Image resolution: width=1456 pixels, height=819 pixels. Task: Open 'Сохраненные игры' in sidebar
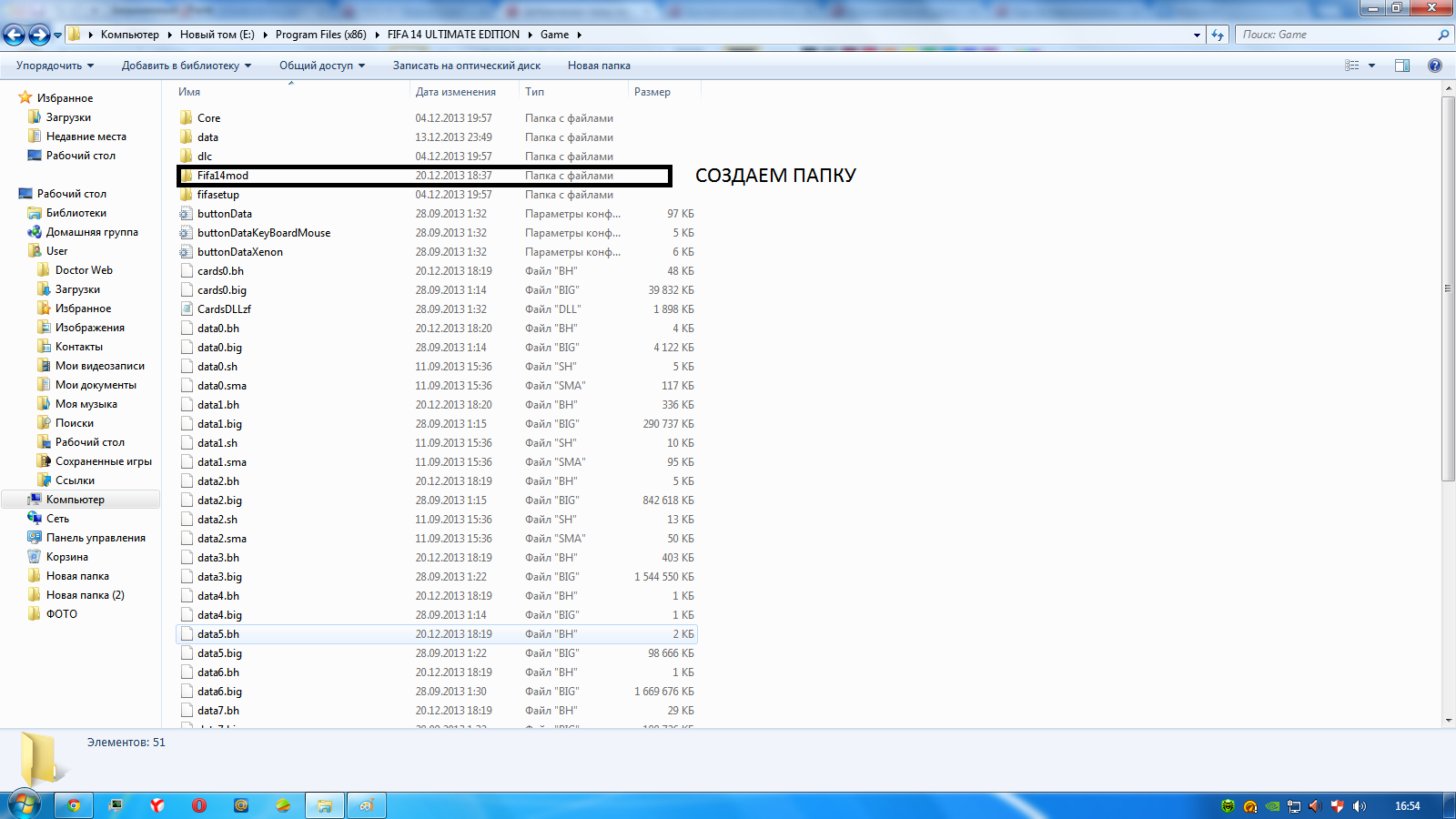(104, 461)
